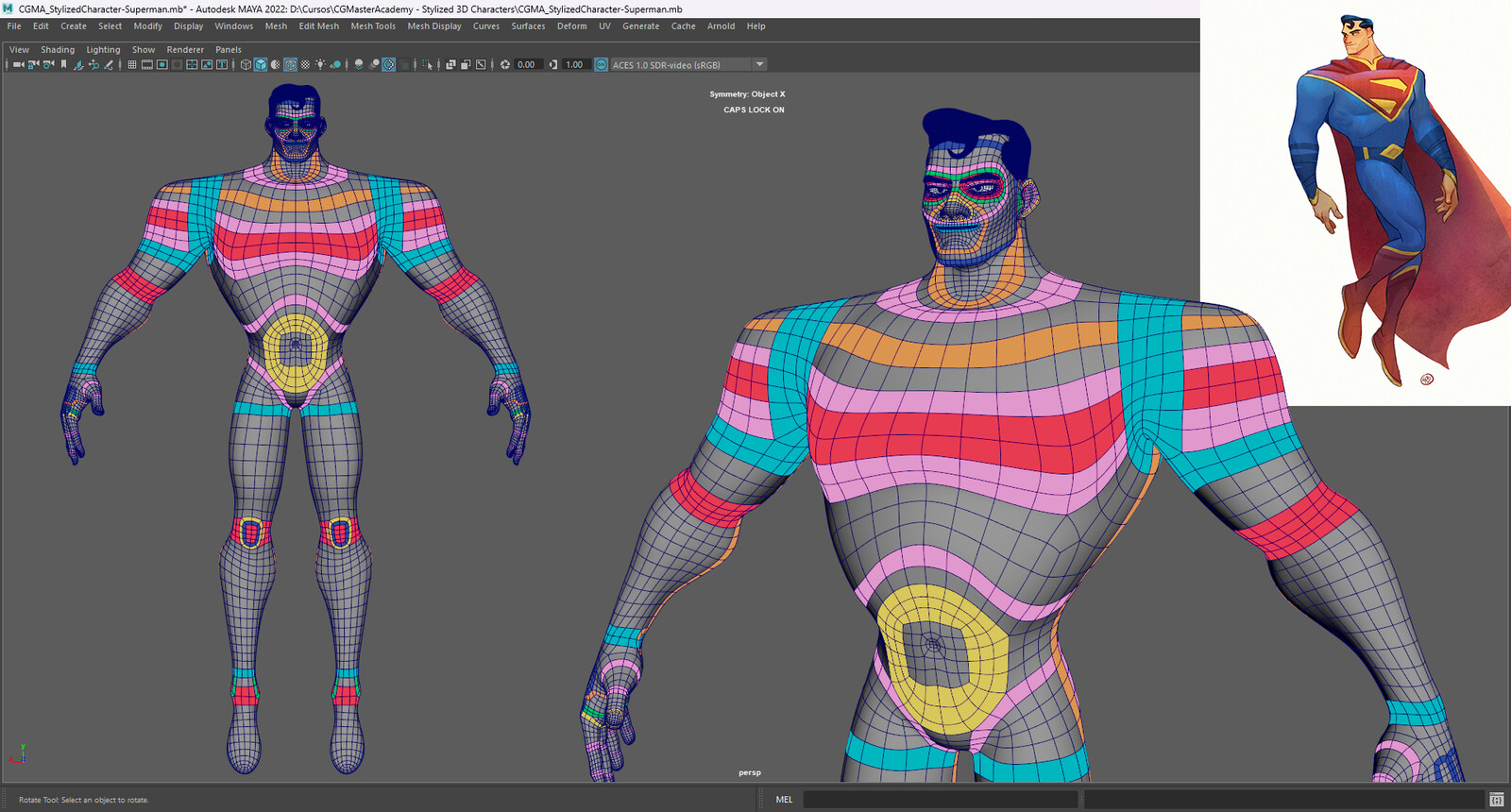Click the Image Plane icon
The height and width of the screenshot is (812, 1511).
click(x=78, y=64)
